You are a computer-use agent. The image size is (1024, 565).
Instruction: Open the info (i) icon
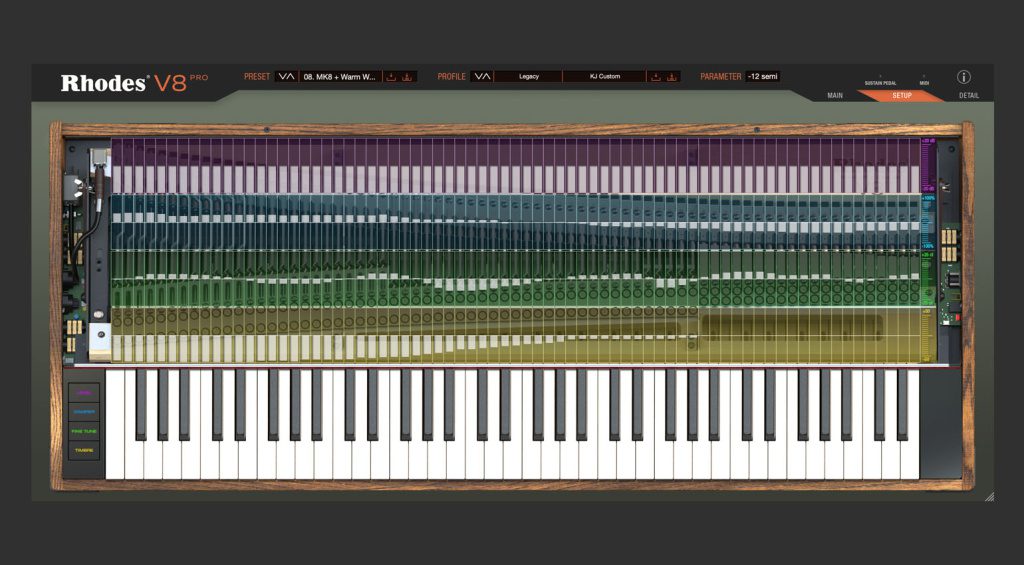click(x=964, y=77)
